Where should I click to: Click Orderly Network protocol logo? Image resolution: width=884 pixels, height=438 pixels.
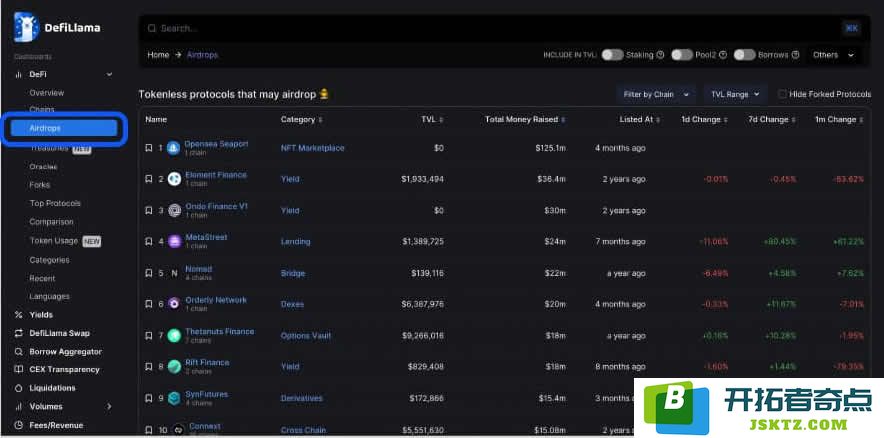click(x=174, y=304)
